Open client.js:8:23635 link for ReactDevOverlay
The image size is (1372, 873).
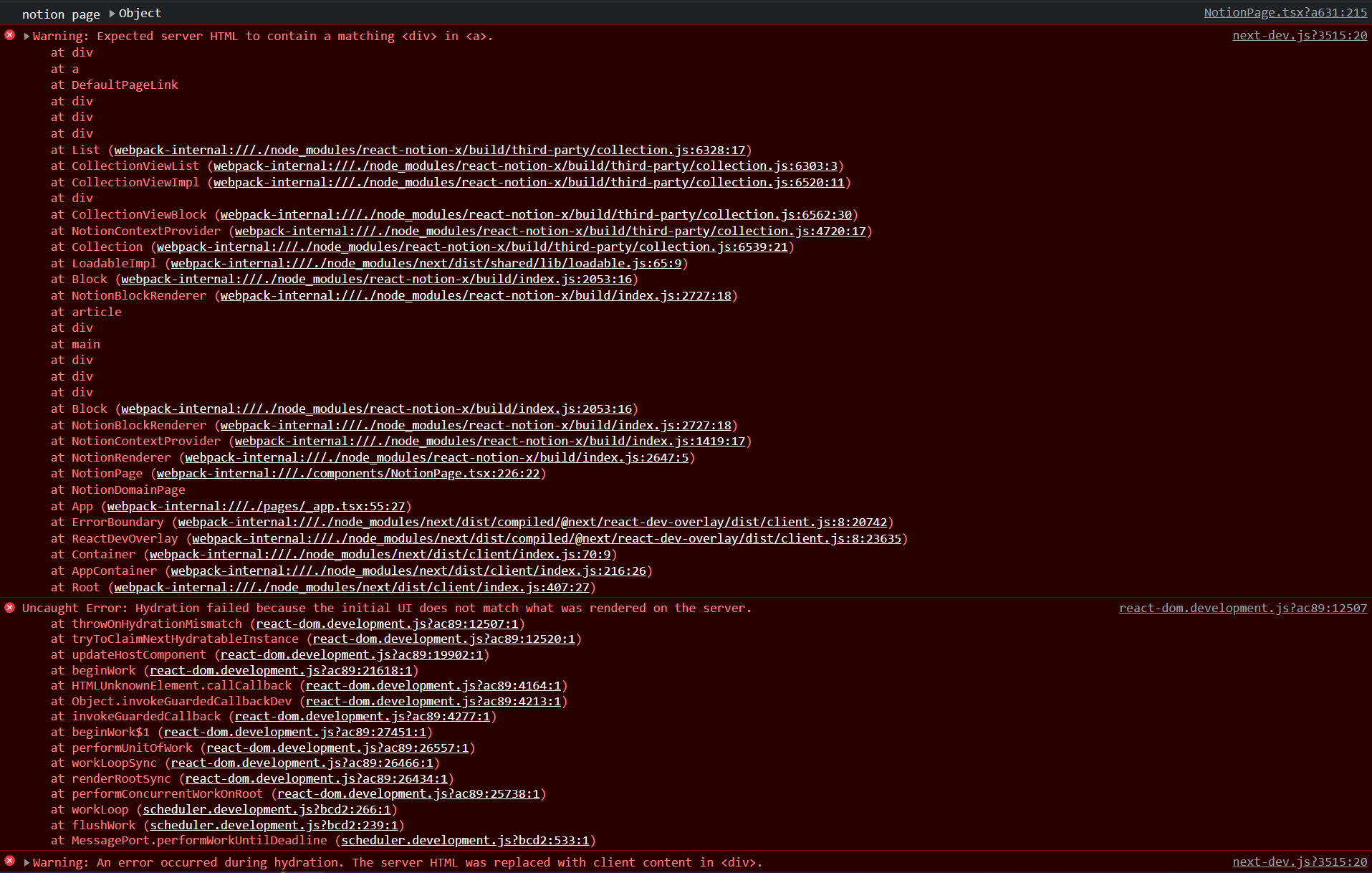tap(547, 538)
